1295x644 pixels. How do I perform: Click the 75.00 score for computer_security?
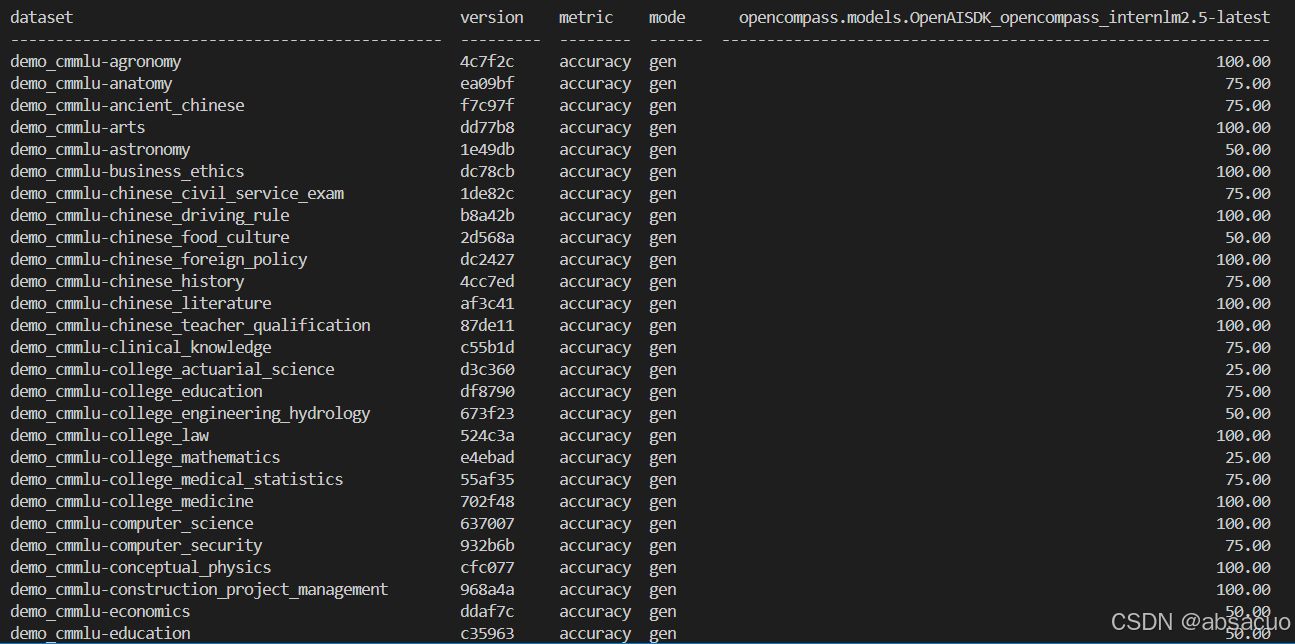point(1248,545)
